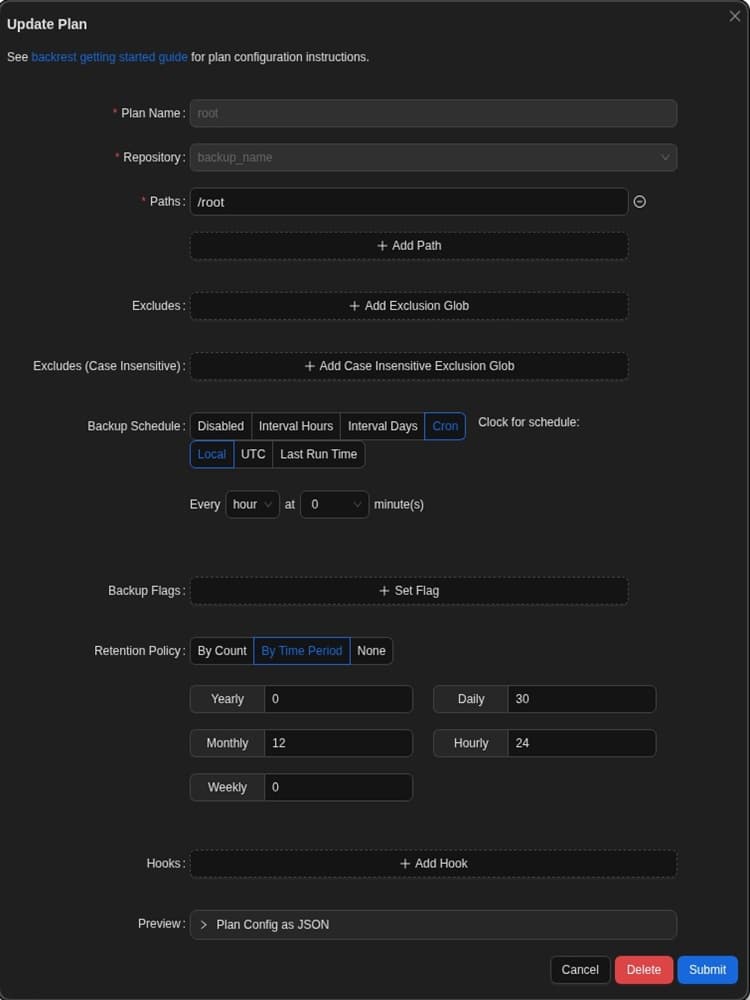Set schedule clock to UTC

coord(253,454)
